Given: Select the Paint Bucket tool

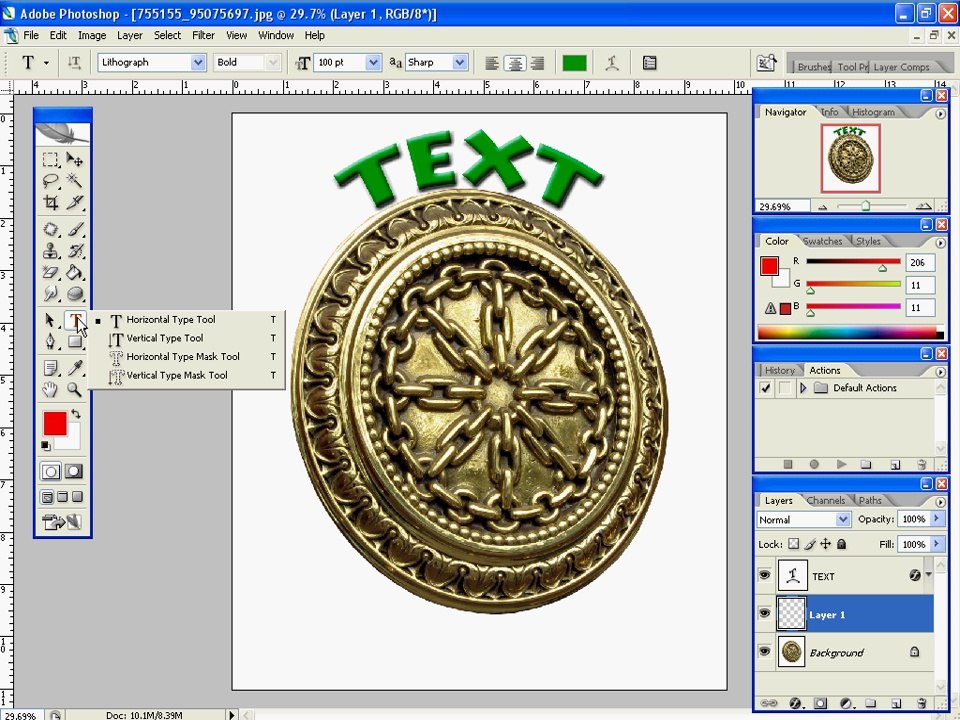Looking at the screenshot, I should (x=75, y=272).
